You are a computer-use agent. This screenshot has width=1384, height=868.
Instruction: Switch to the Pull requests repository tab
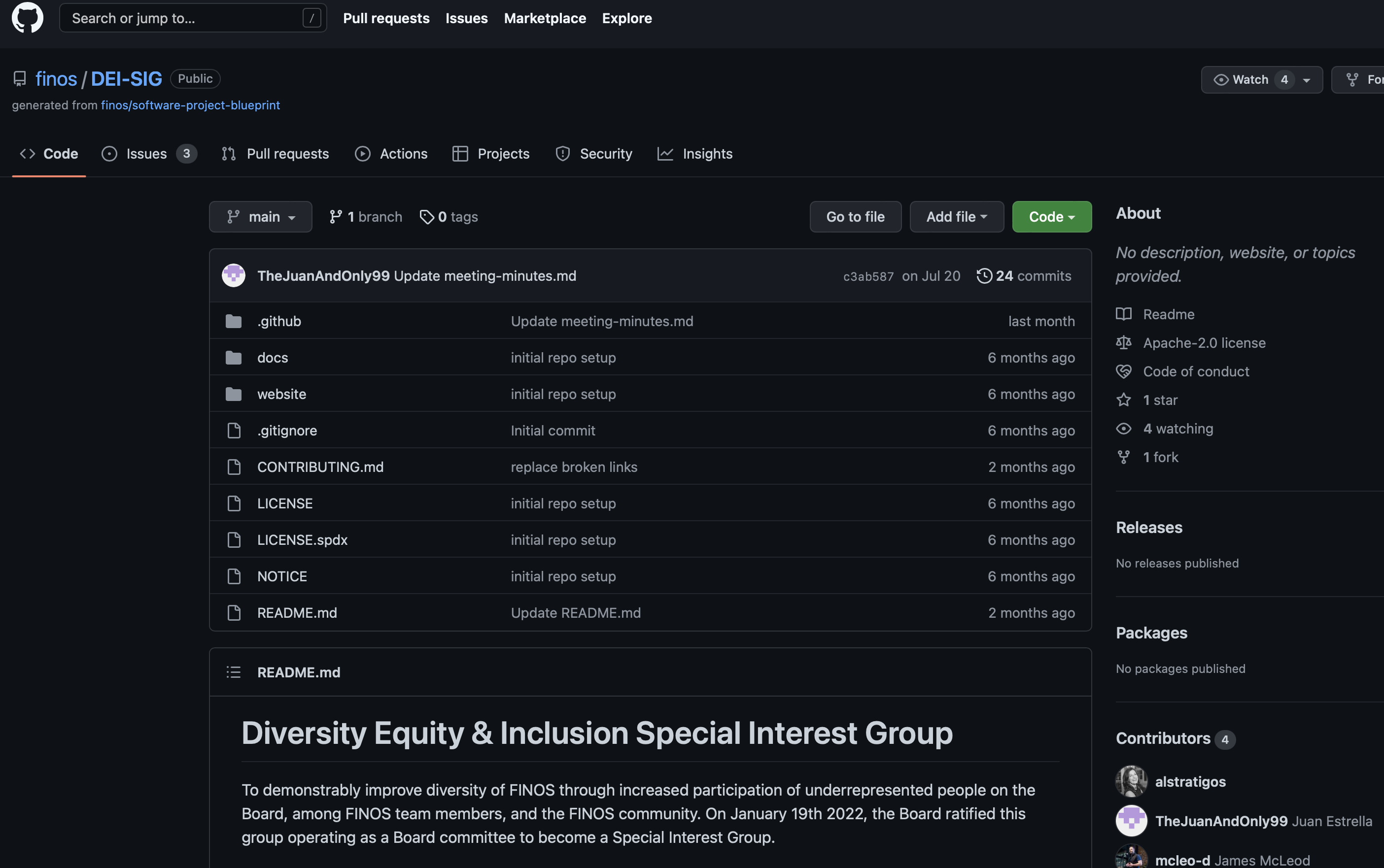pos(275,154)
